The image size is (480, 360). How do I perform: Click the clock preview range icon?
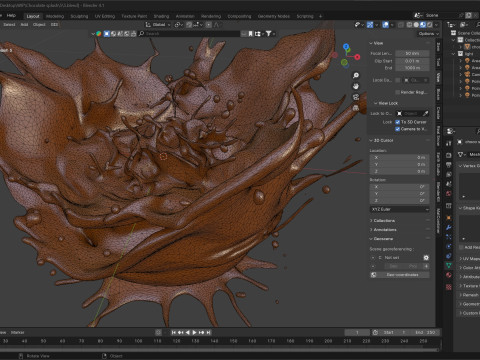pyautogui.click(x=375, y=332)
